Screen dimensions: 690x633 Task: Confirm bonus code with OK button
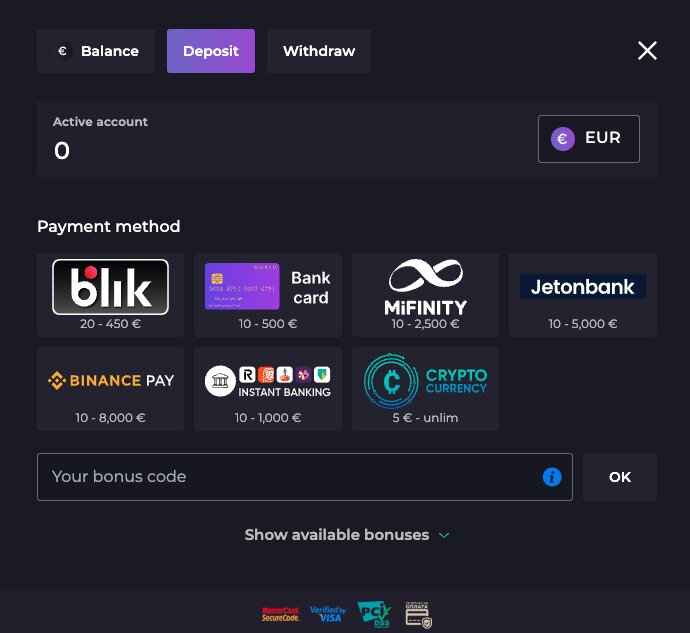(x=620, y=477)
